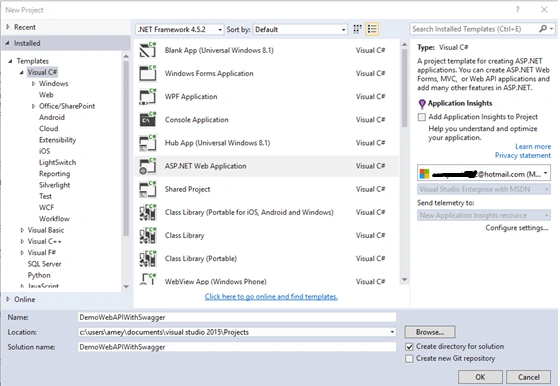The image size is (560, 386).
Task: Select the Shared Project template icon
Action: click(148, 189)
